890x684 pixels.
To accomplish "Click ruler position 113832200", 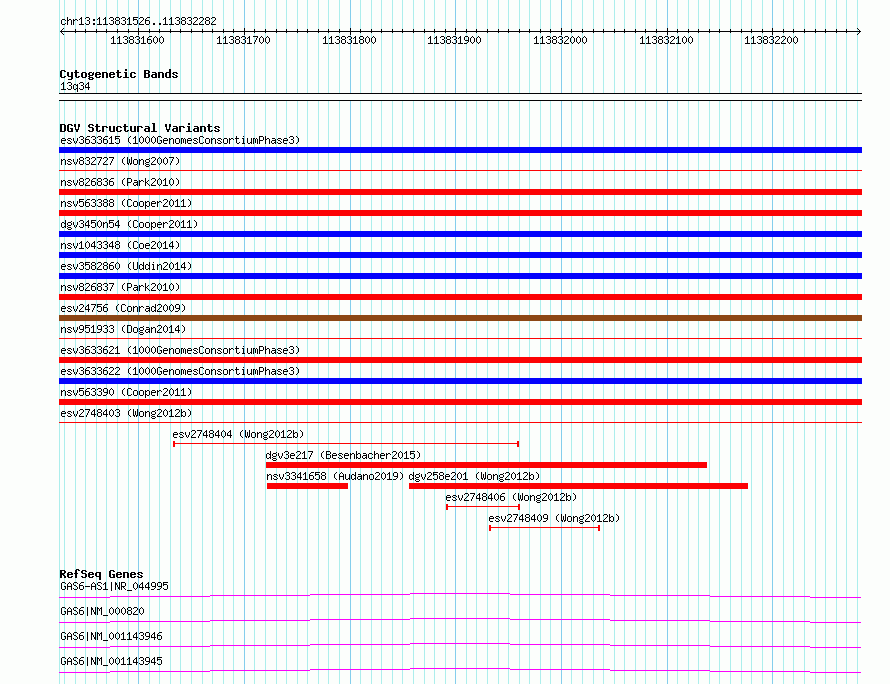I will click(x=771, y=40).
